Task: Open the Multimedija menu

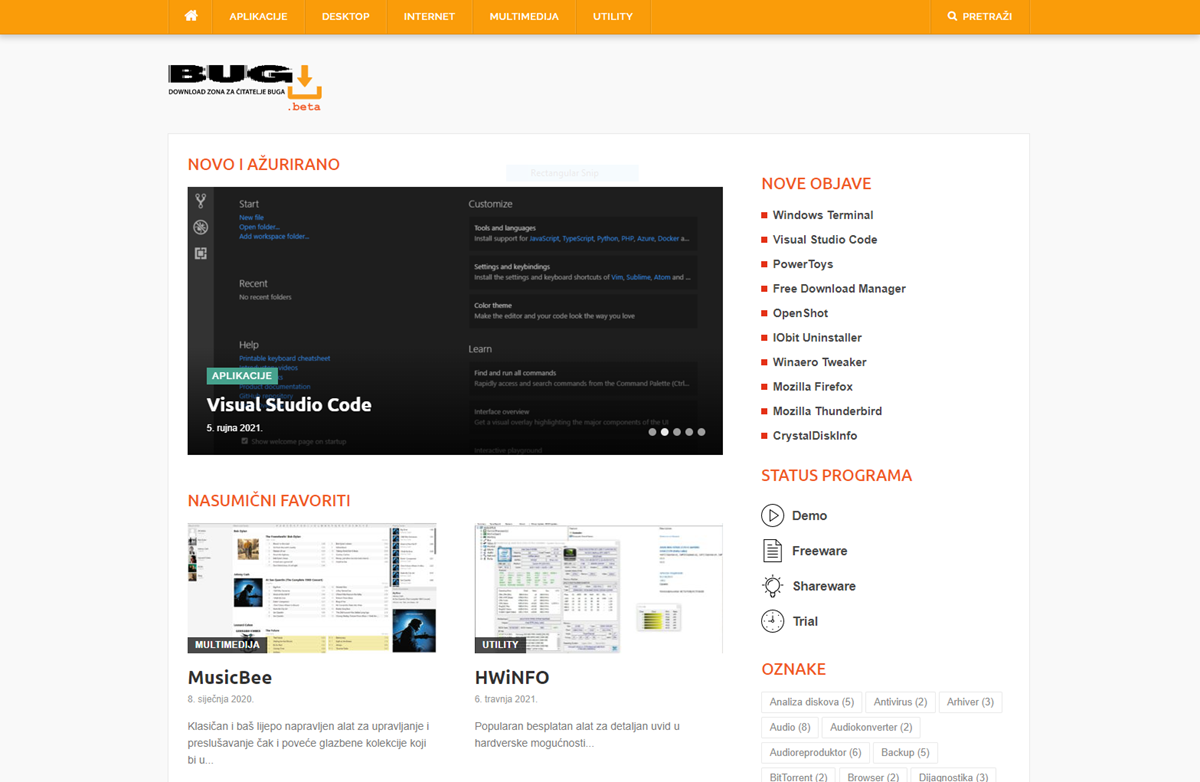Action: tap(524, 17)
